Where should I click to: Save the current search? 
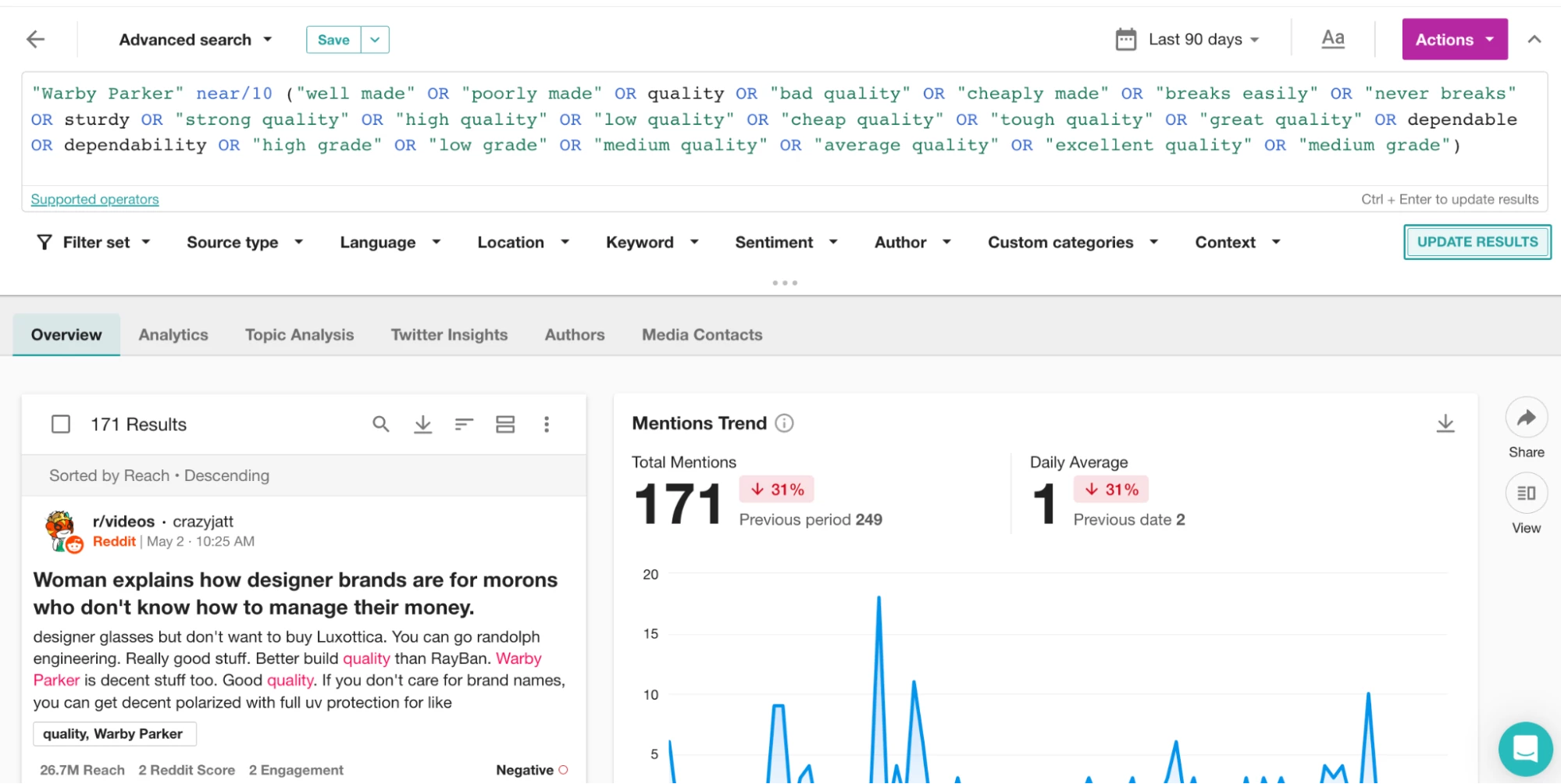point(333,40)
